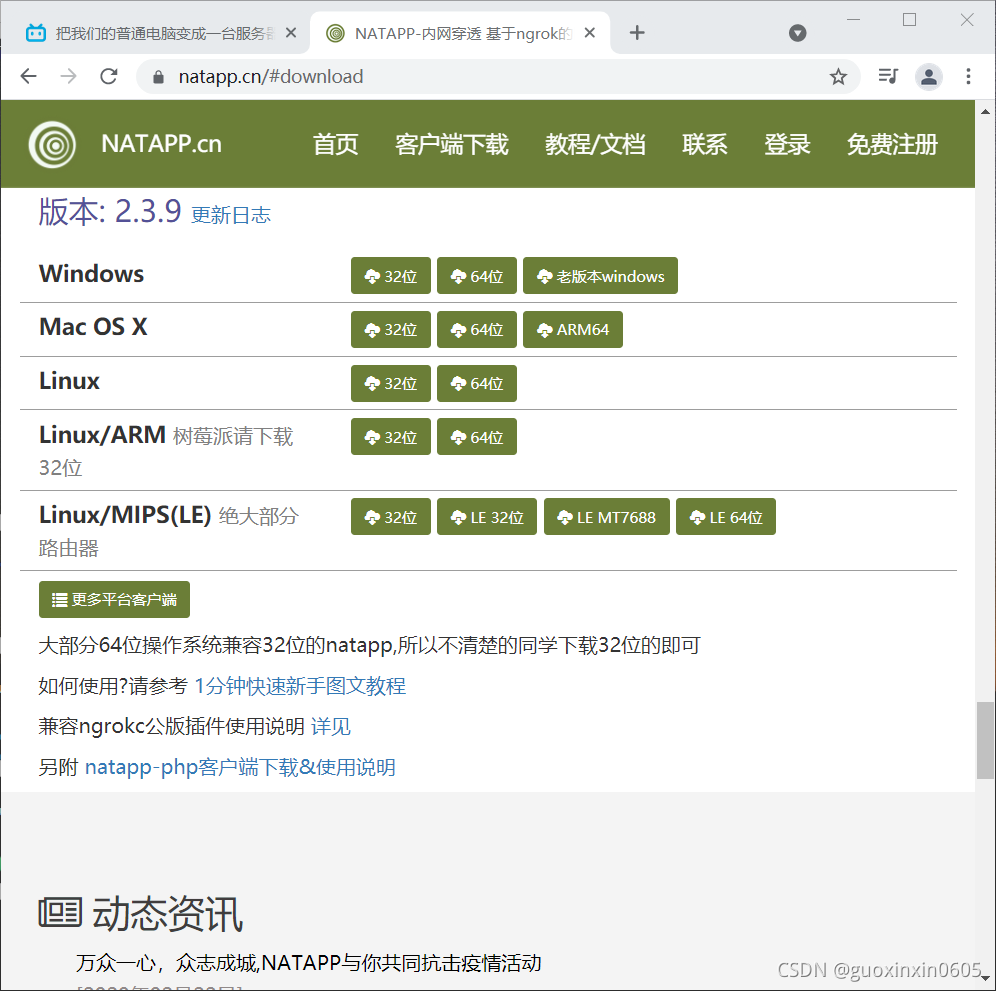
Task: Close the first tab about 普通电脑变成服务器
Action: [x=291, y=32]
